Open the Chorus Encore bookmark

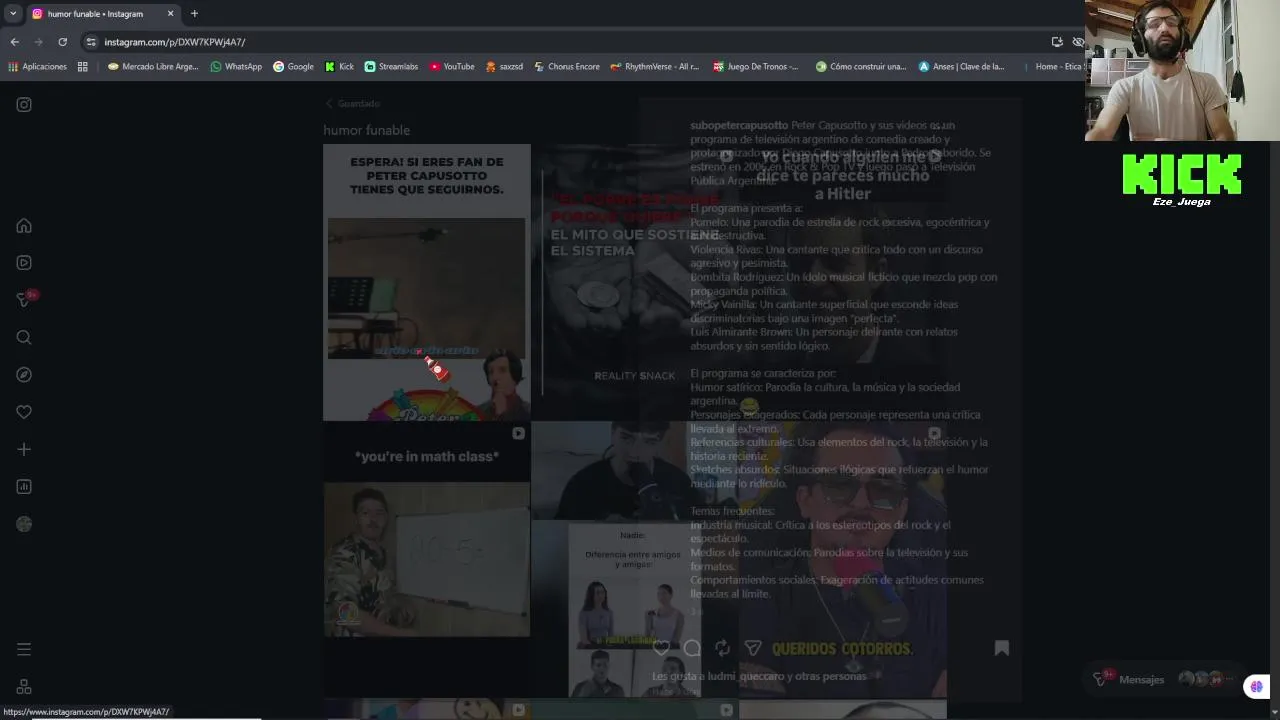tap(567, 67)
